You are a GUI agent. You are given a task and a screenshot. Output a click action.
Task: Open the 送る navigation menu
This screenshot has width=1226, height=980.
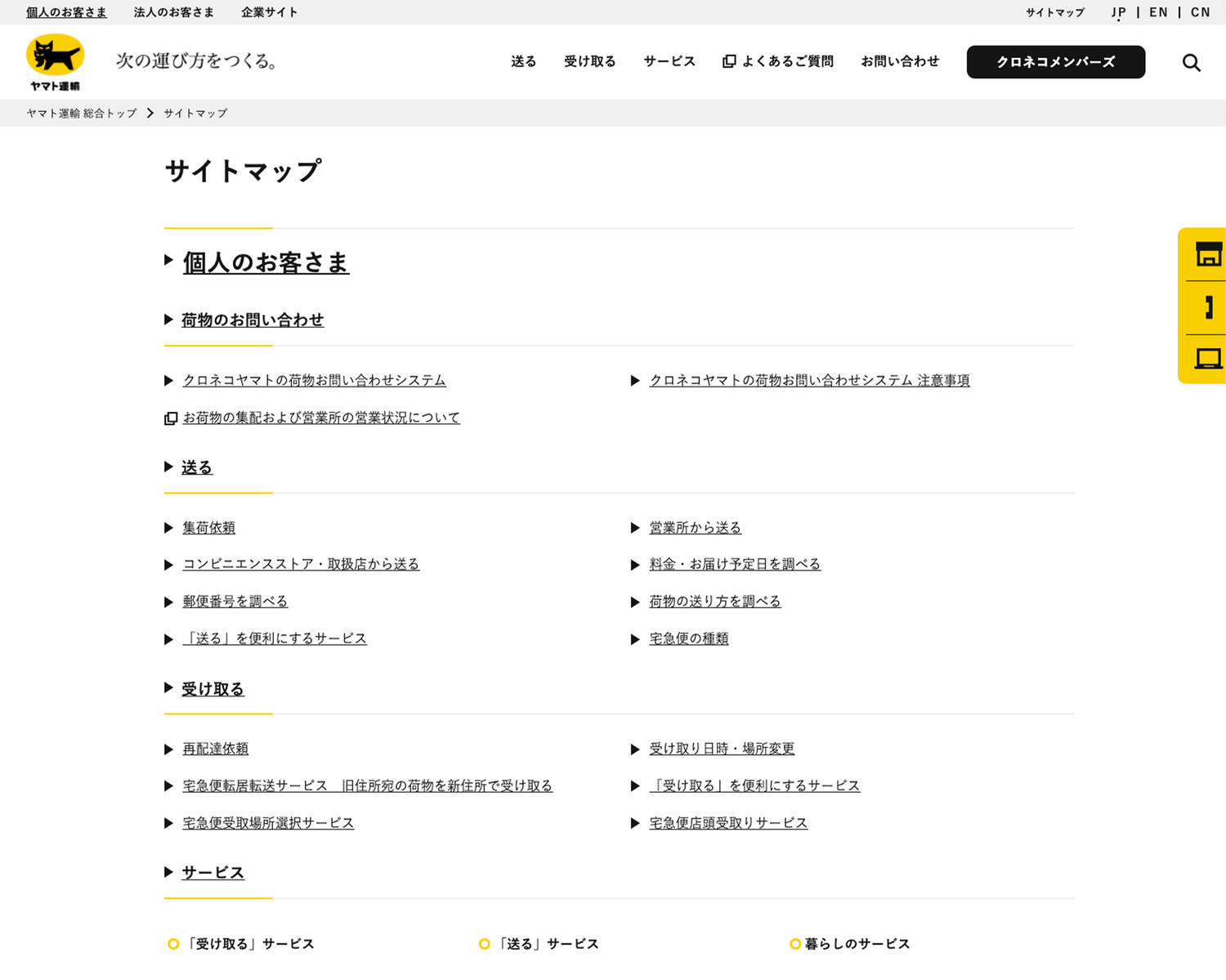[523, 61]
